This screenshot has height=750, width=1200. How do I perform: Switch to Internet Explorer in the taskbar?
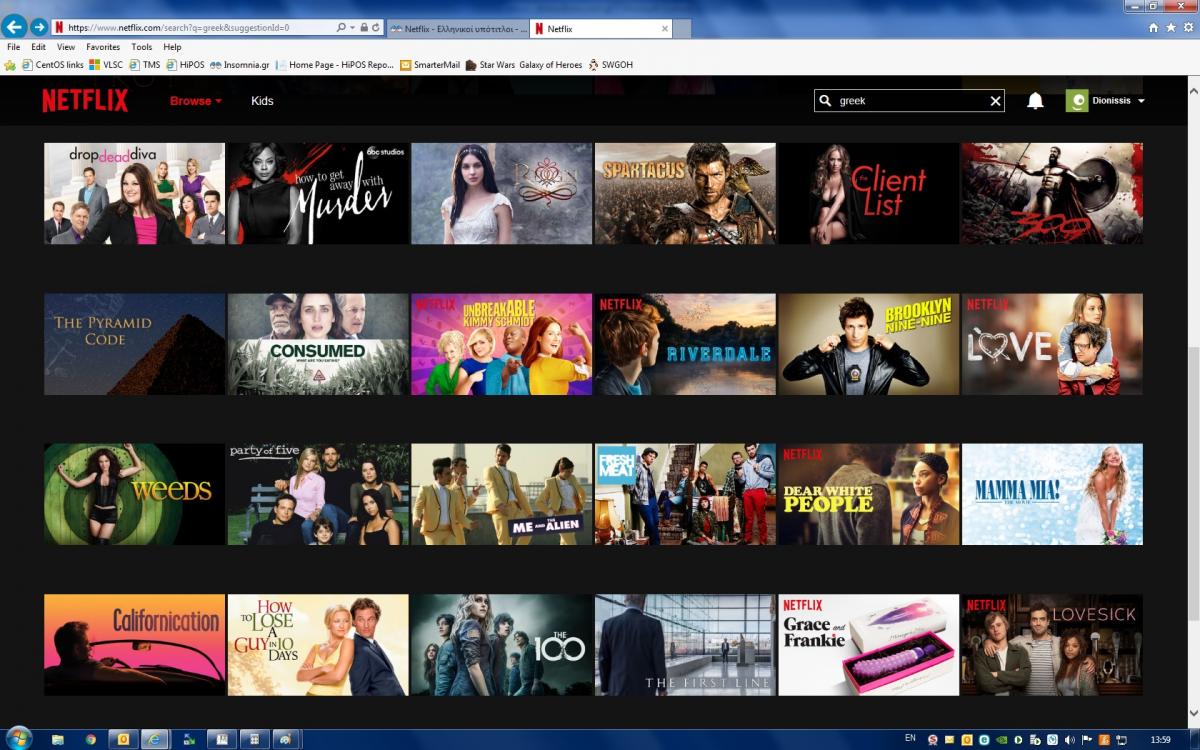click(155, 739)
